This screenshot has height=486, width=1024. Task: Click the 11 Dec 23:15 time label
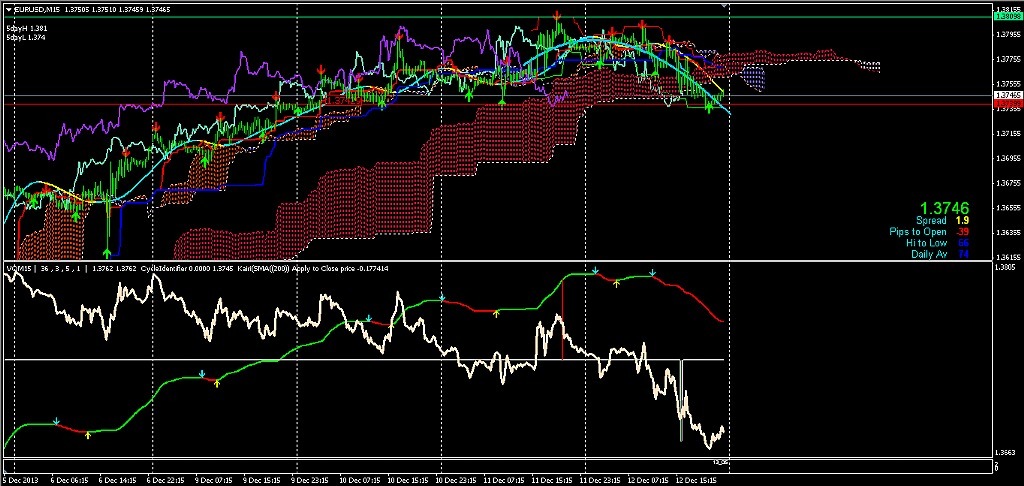tap(601, 480)
